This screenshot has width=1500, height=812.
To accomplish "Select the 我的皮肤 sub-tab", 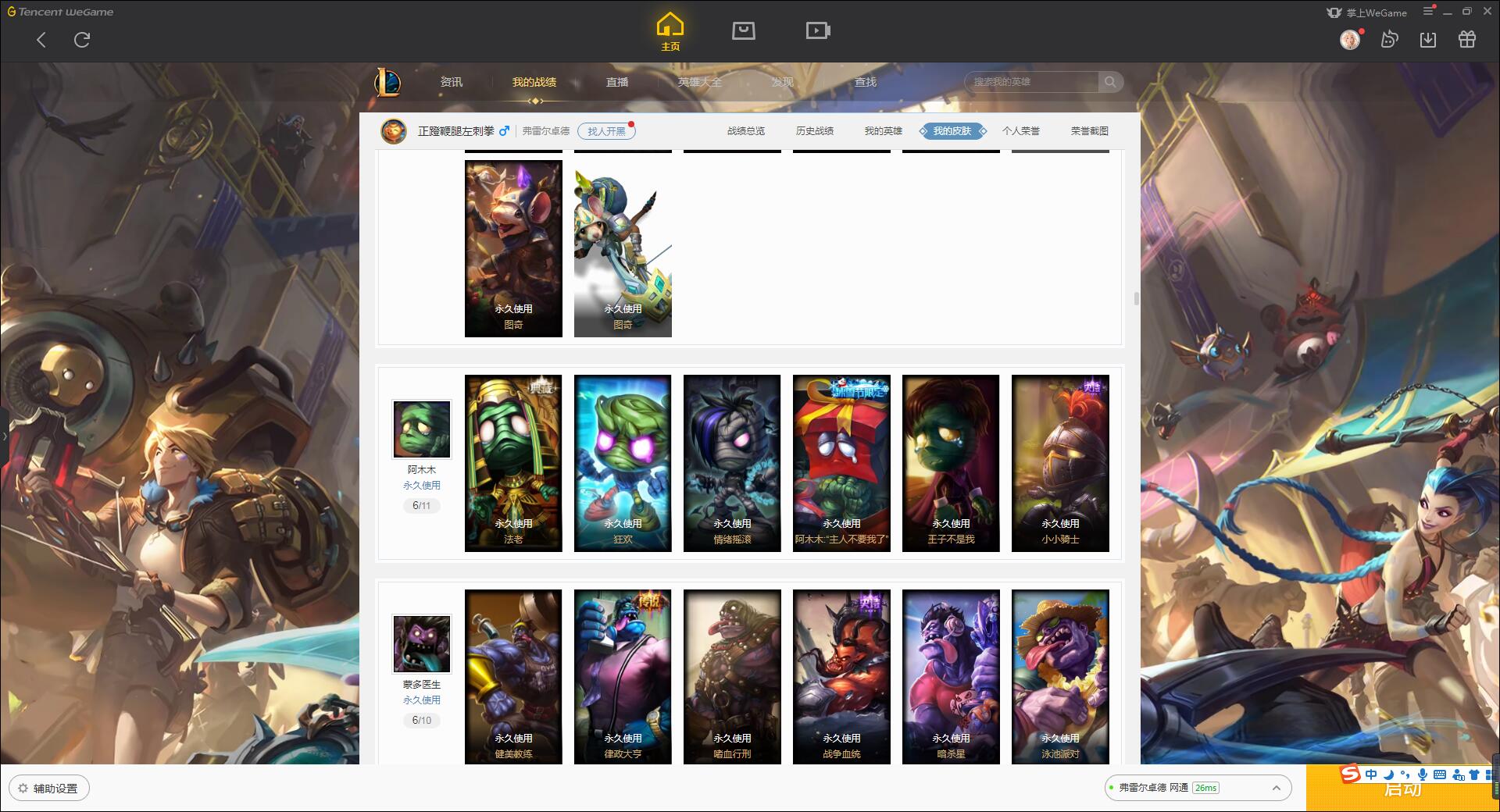I will [x=952, y=131].
